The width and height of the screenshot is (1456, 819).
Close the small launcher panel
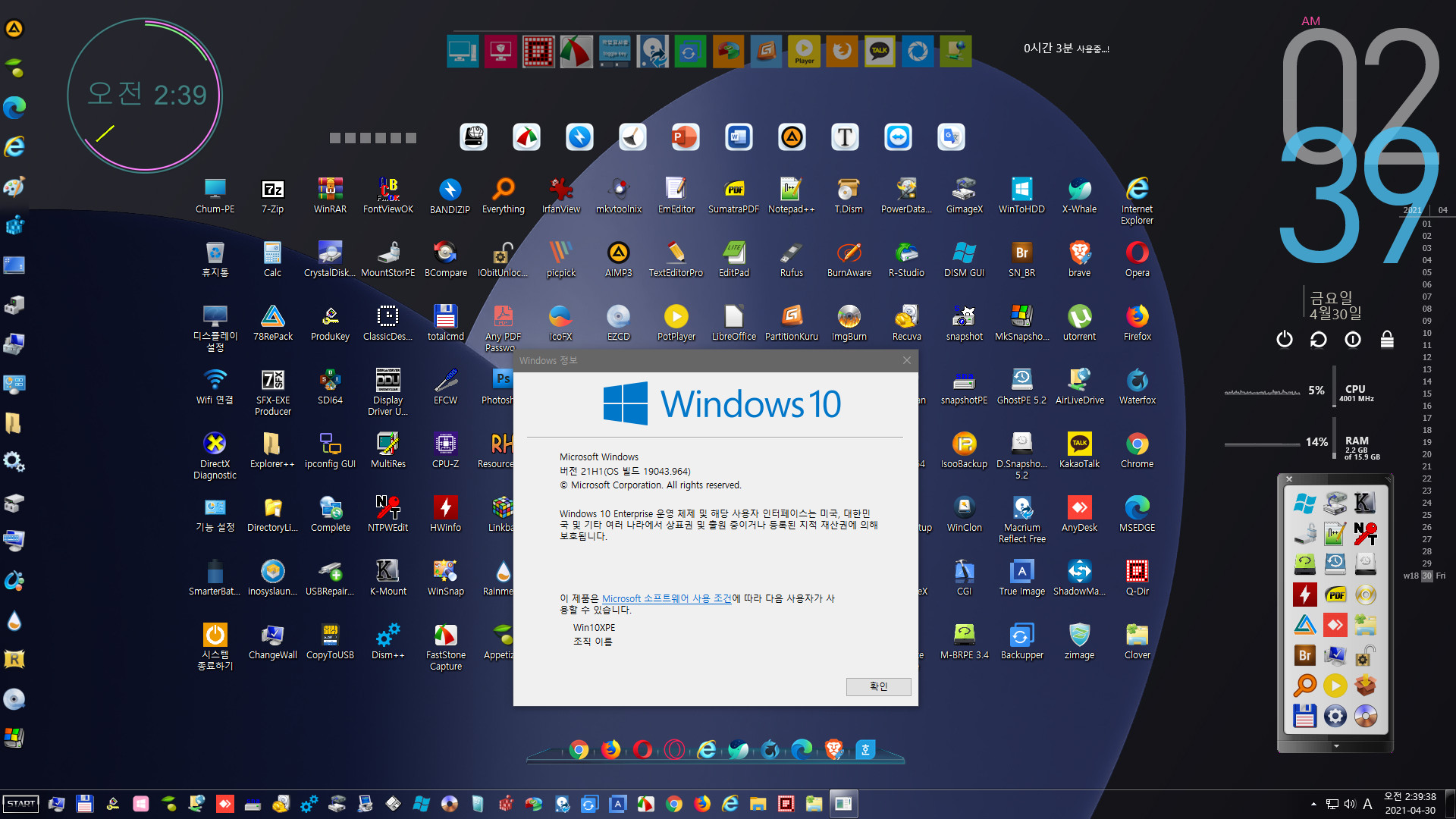point(1289,479)
